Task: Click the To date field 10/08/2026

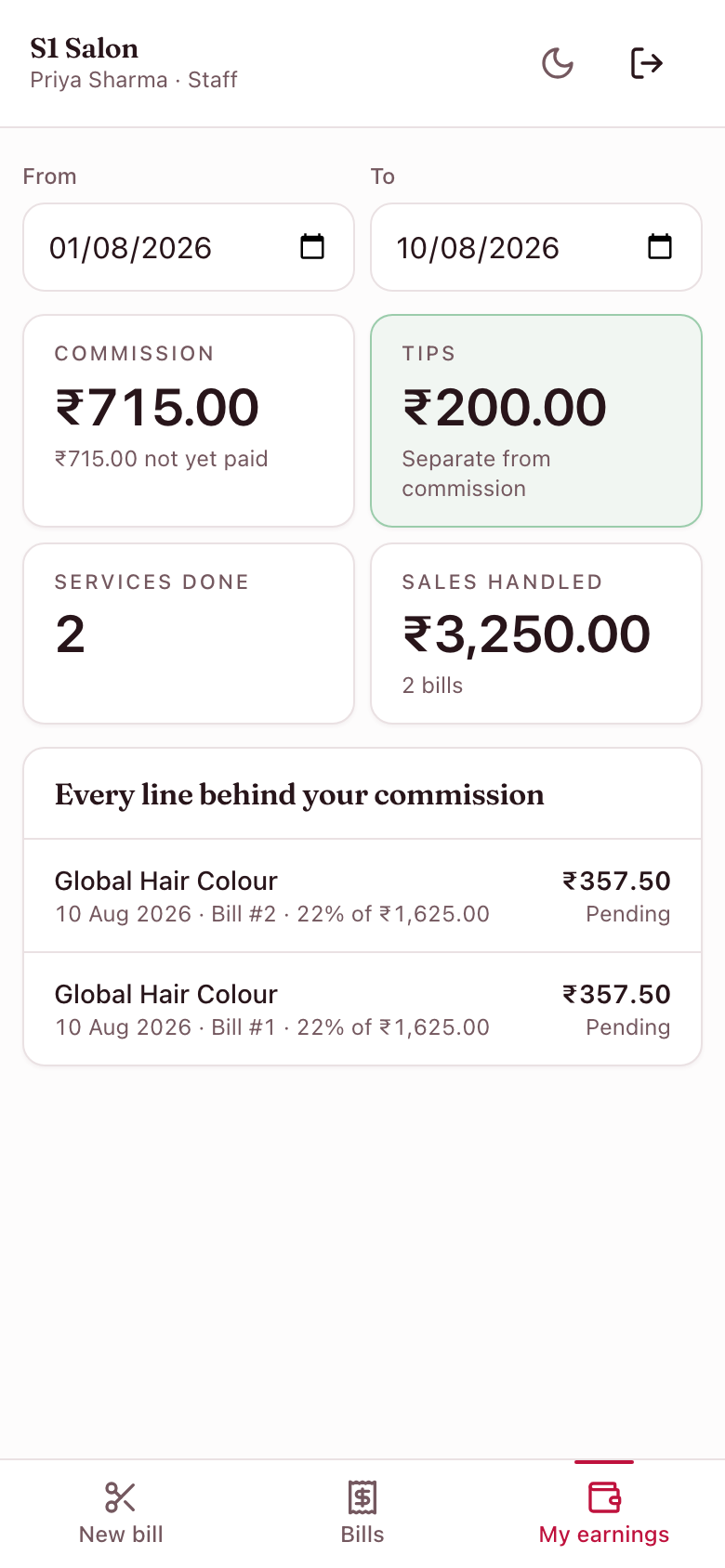Action: click(536, 247)
